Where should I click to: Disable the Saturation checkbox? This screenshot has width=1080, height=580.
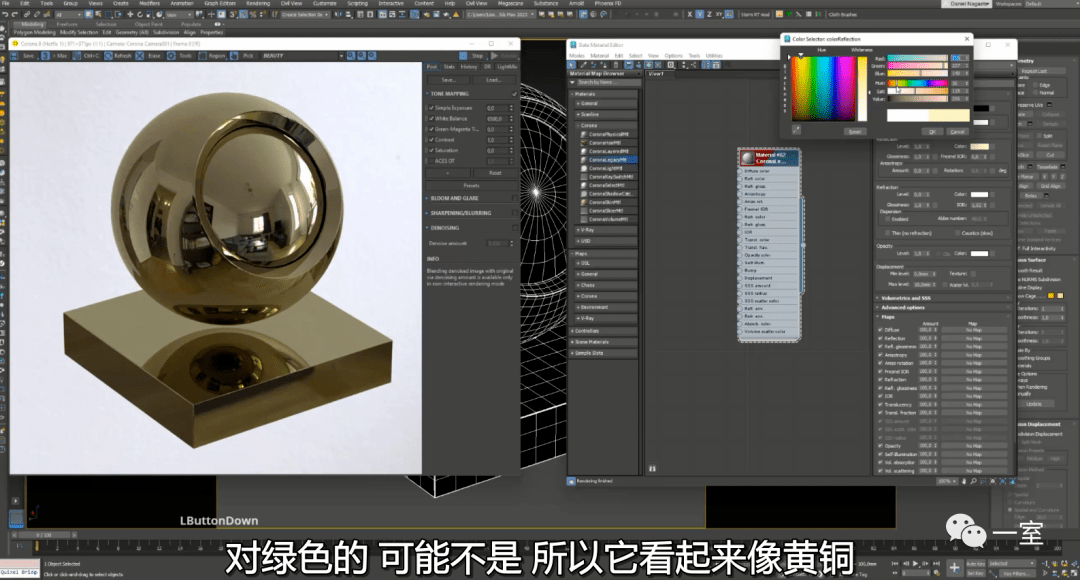click(432, 151)
